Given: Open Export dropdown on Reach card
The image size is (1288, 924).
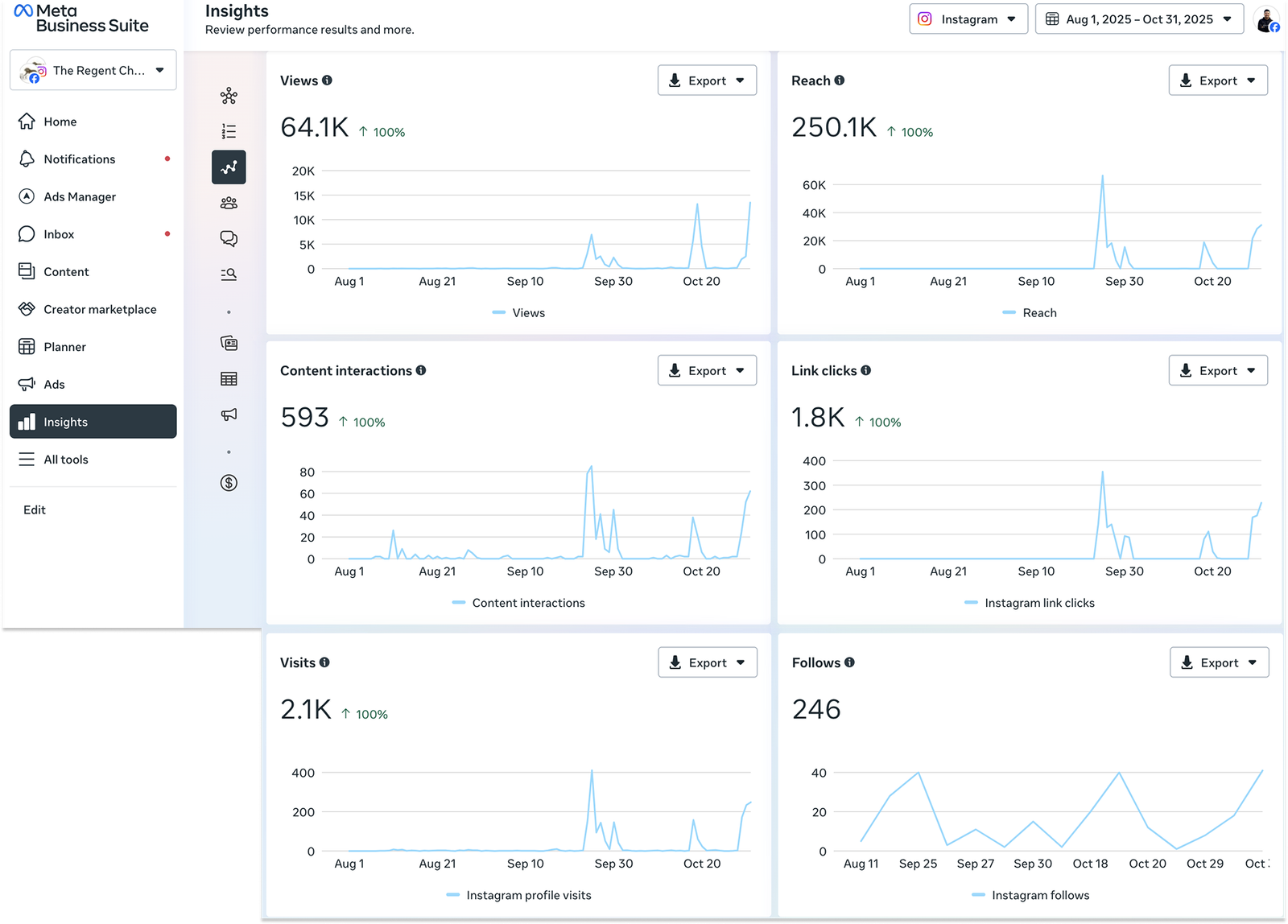Looking at the screenshot, I should point(1217,80).
